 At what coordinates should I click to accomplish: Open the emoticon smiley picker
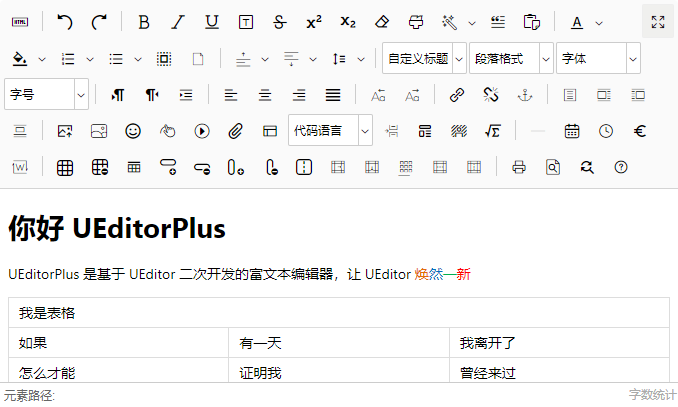[x=133, y=131]
